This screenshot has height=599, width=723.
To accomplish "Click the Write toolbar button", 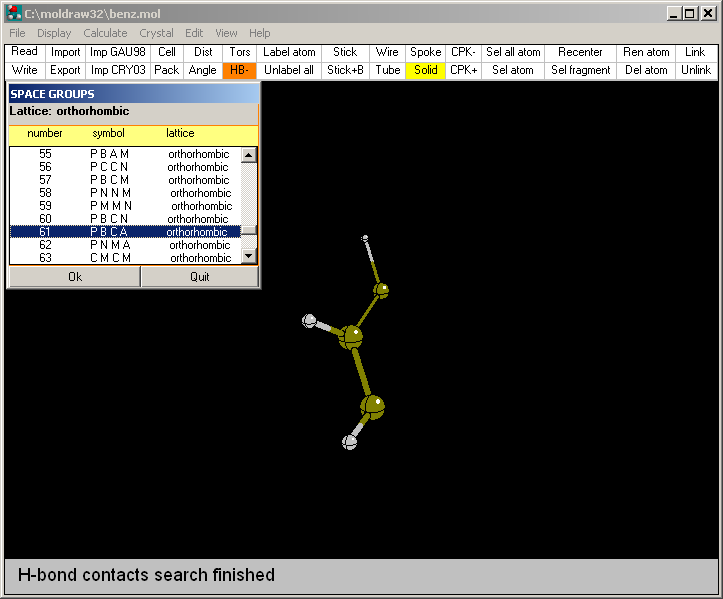I will pyautogui.click(x=25, y=70).
